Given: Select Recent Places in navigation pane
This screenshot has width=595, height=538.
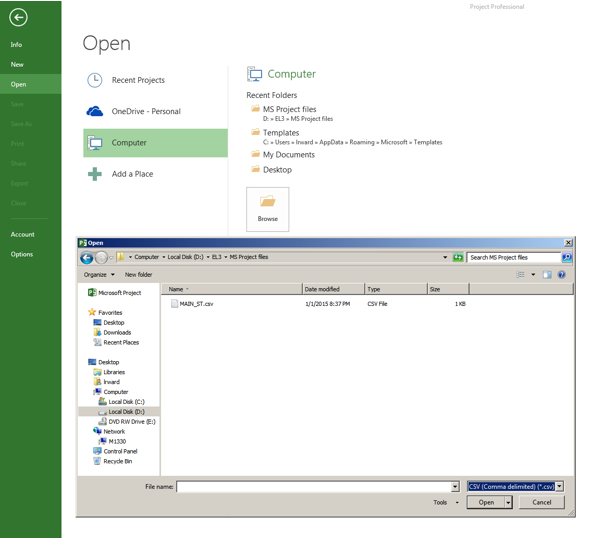Looking at the screenshot, I should tap(116, 342).
